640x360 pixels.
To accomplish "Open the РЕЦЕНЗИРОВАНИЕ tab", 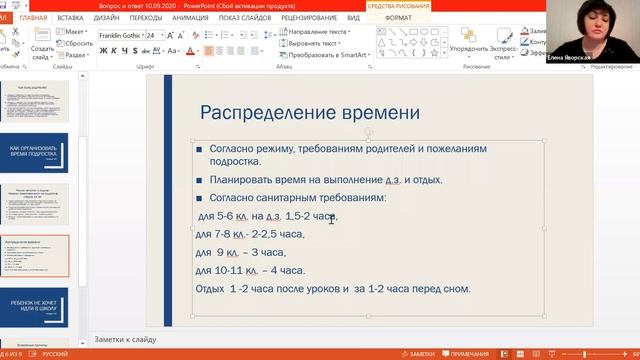I will click(309, 18).
